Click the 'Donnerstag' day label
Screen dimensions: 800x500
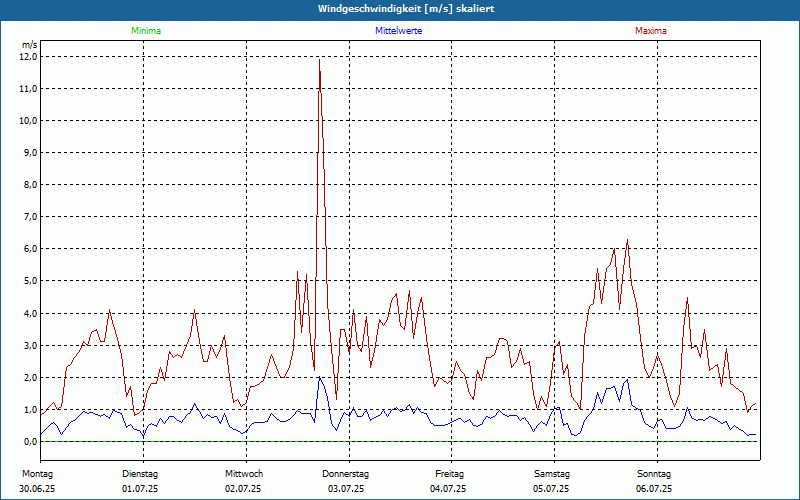pos(345,474)
